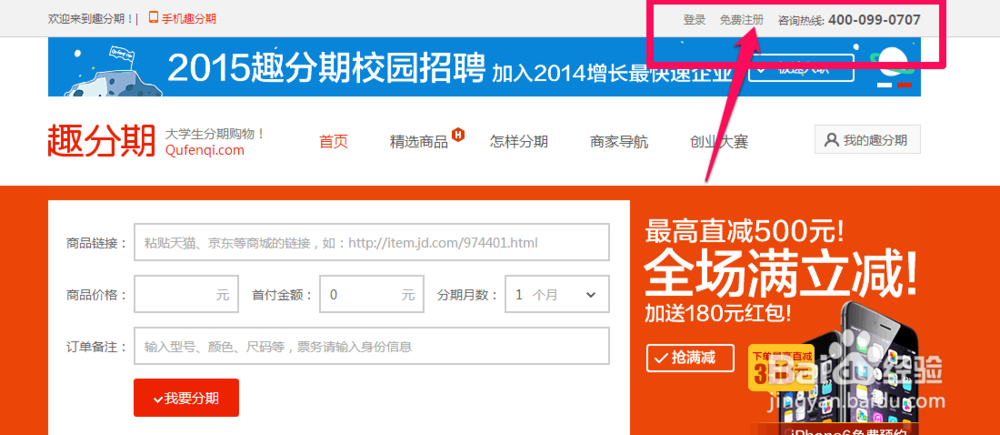Focus the 订单备注 input field

pyautogui.click(x=371, y=346)
